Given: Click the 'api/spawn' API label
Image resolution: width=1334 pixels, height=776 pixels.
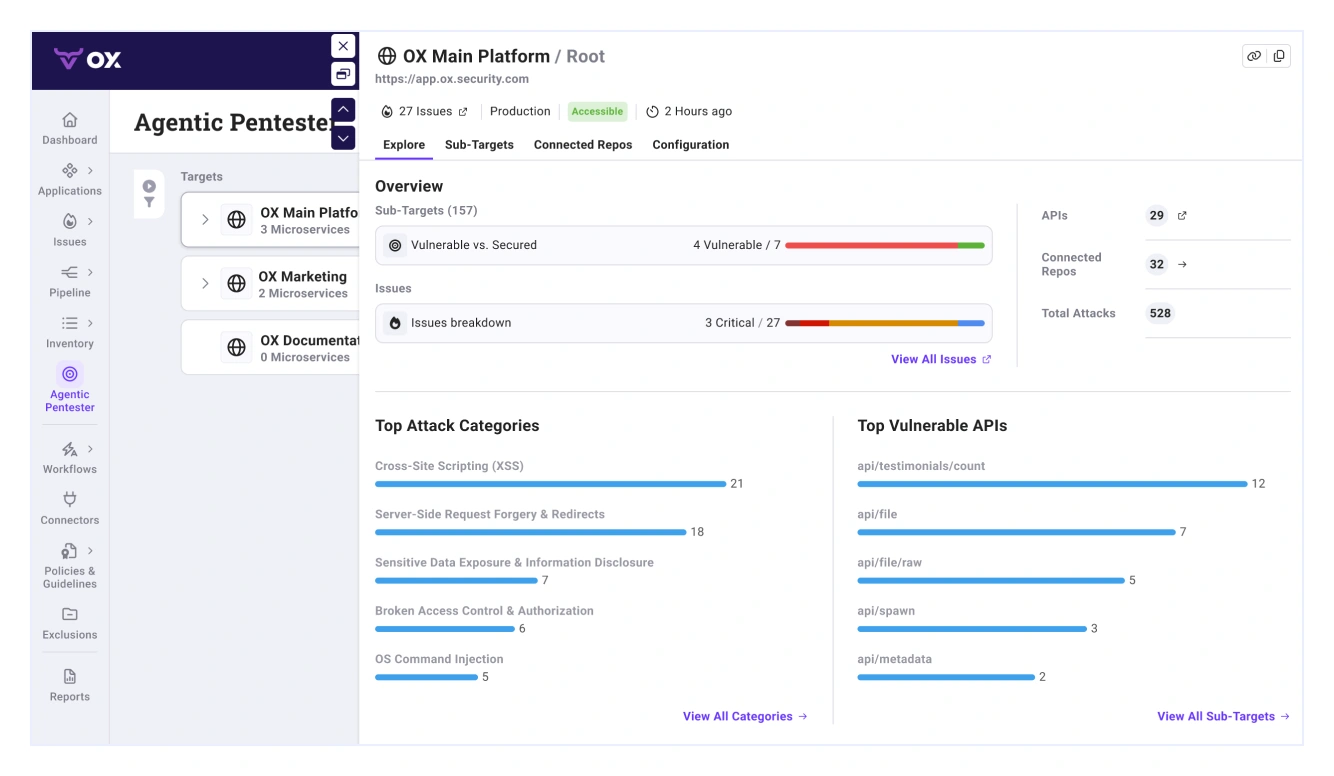Looking at the screenshot, I should (x=886, y=611).
